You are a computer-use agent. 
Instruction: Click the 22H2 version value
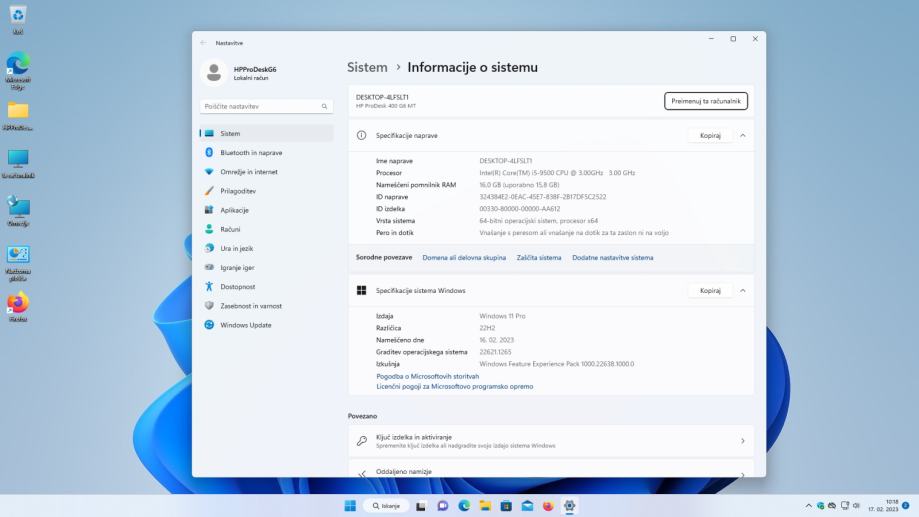tap(487, 328)
